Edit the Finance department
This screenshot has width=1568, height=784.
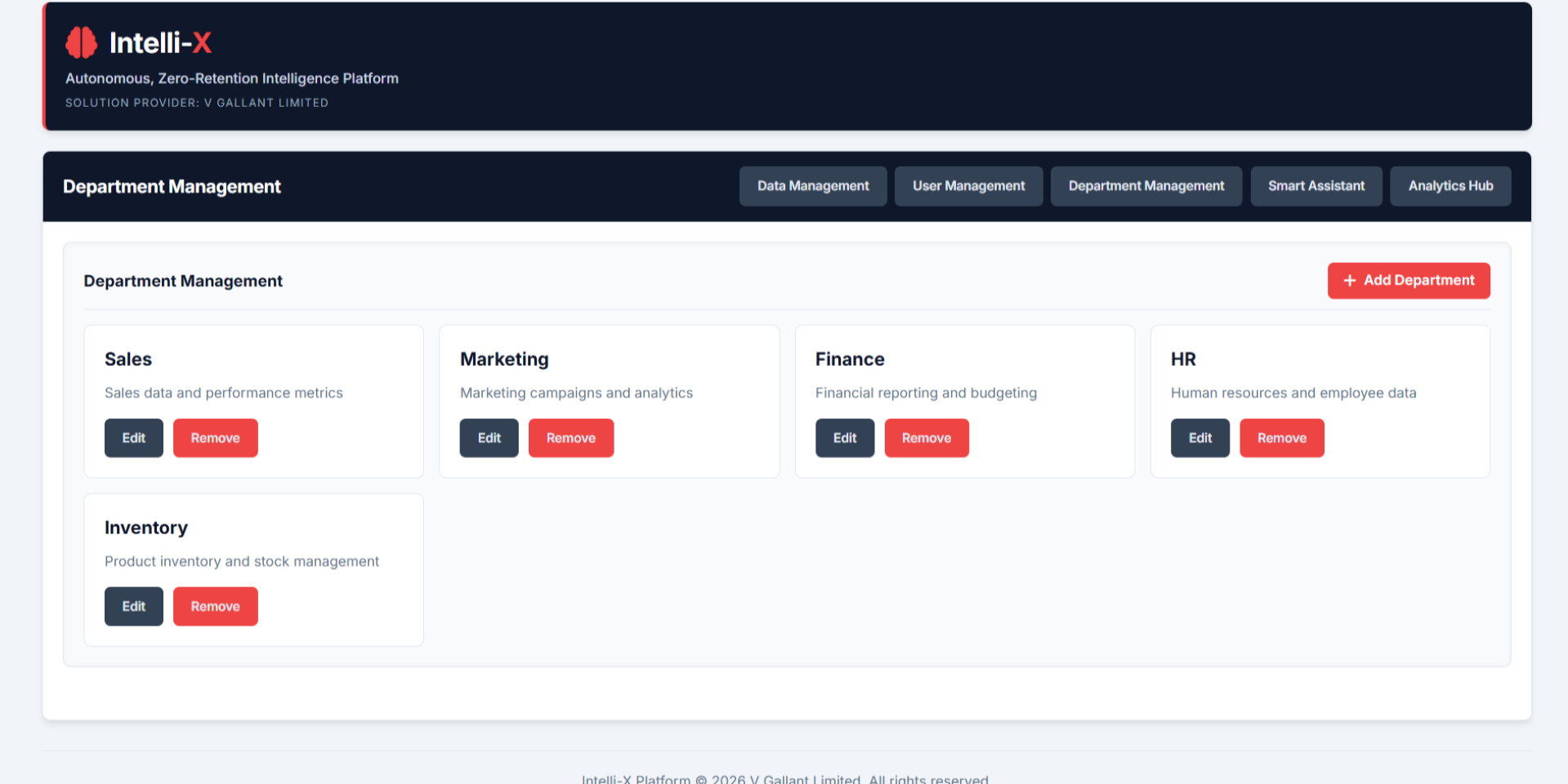(x=844, y=439)
